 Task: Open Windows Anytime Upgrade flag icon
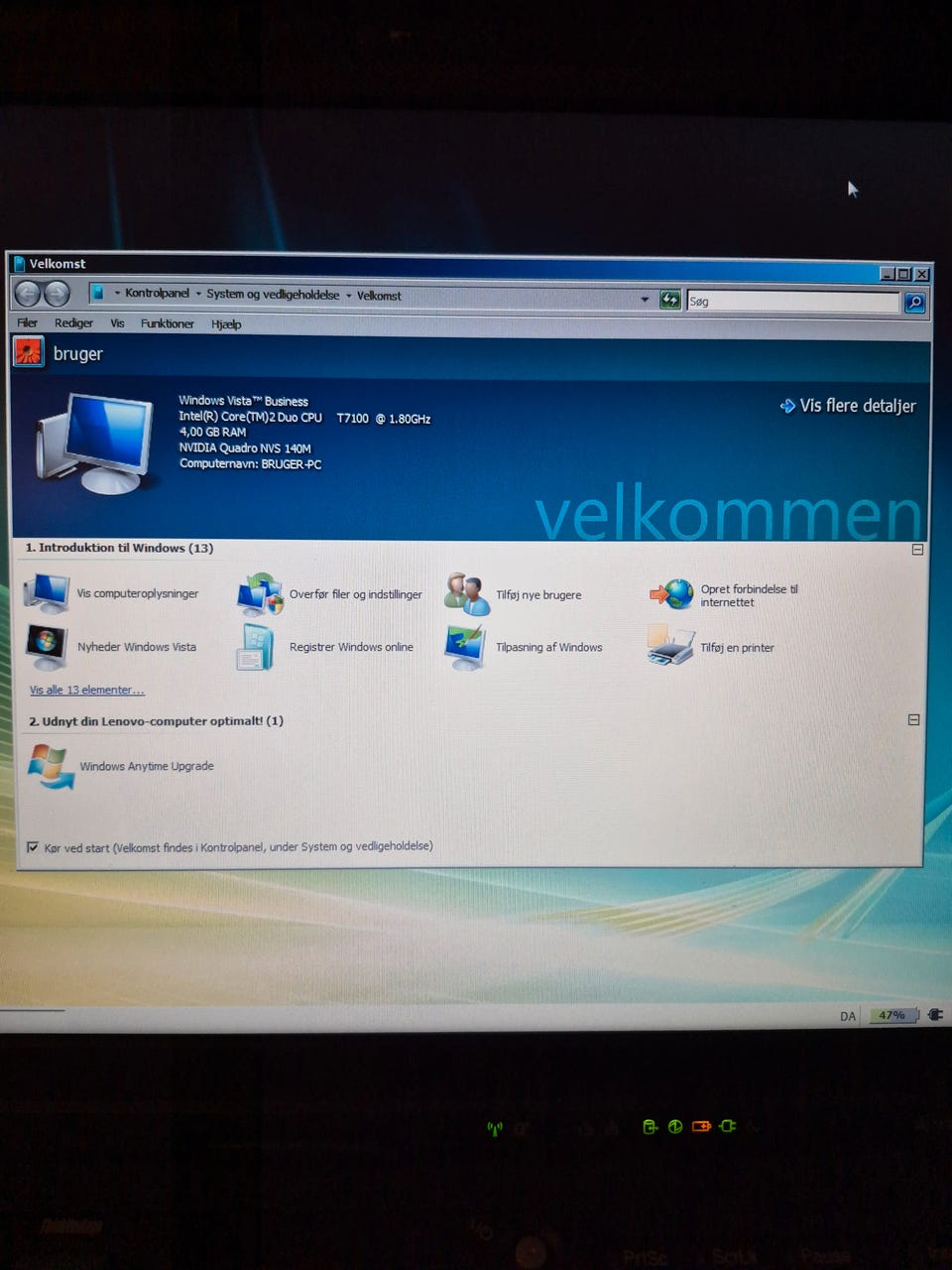(50, 766)
